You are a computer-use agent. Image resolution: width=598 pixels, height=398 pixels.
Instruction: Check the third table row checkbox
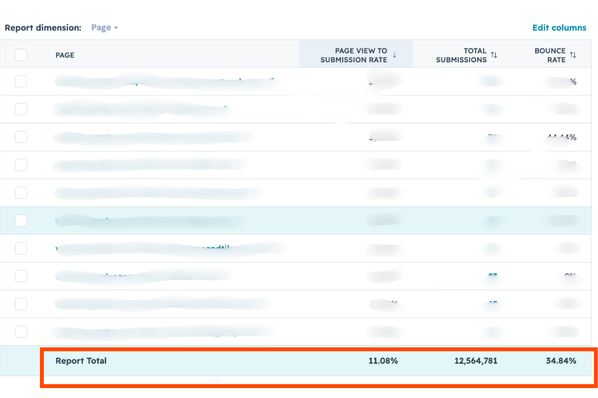pos(21,137)
